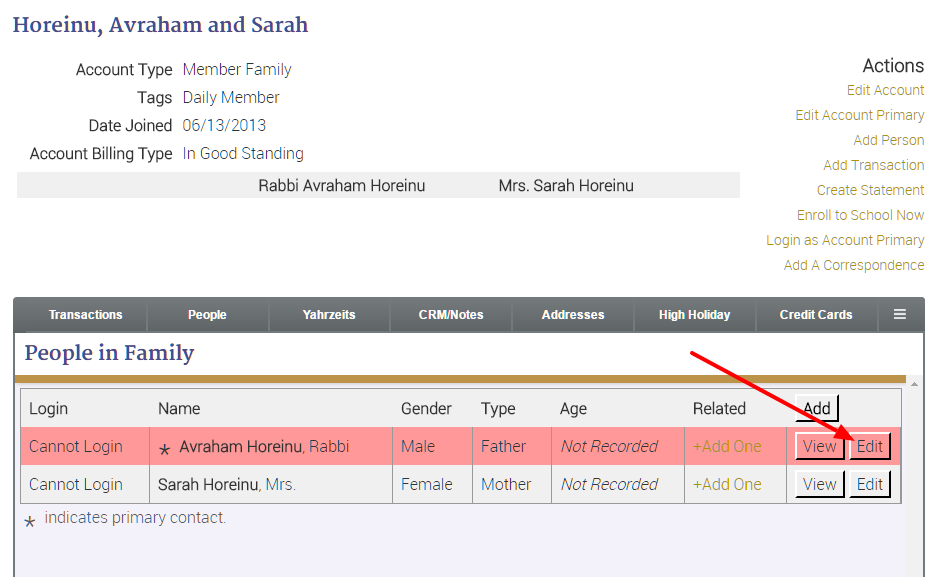
Task: Open the People tab
Action: [207, 314]
